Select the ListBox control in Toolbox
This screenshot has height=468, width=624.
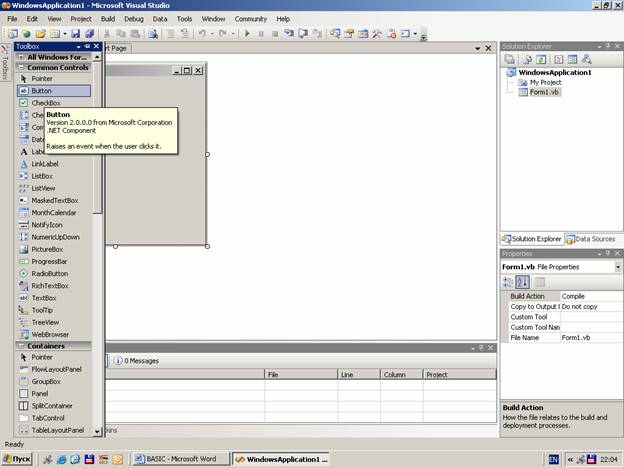(54, 176)
